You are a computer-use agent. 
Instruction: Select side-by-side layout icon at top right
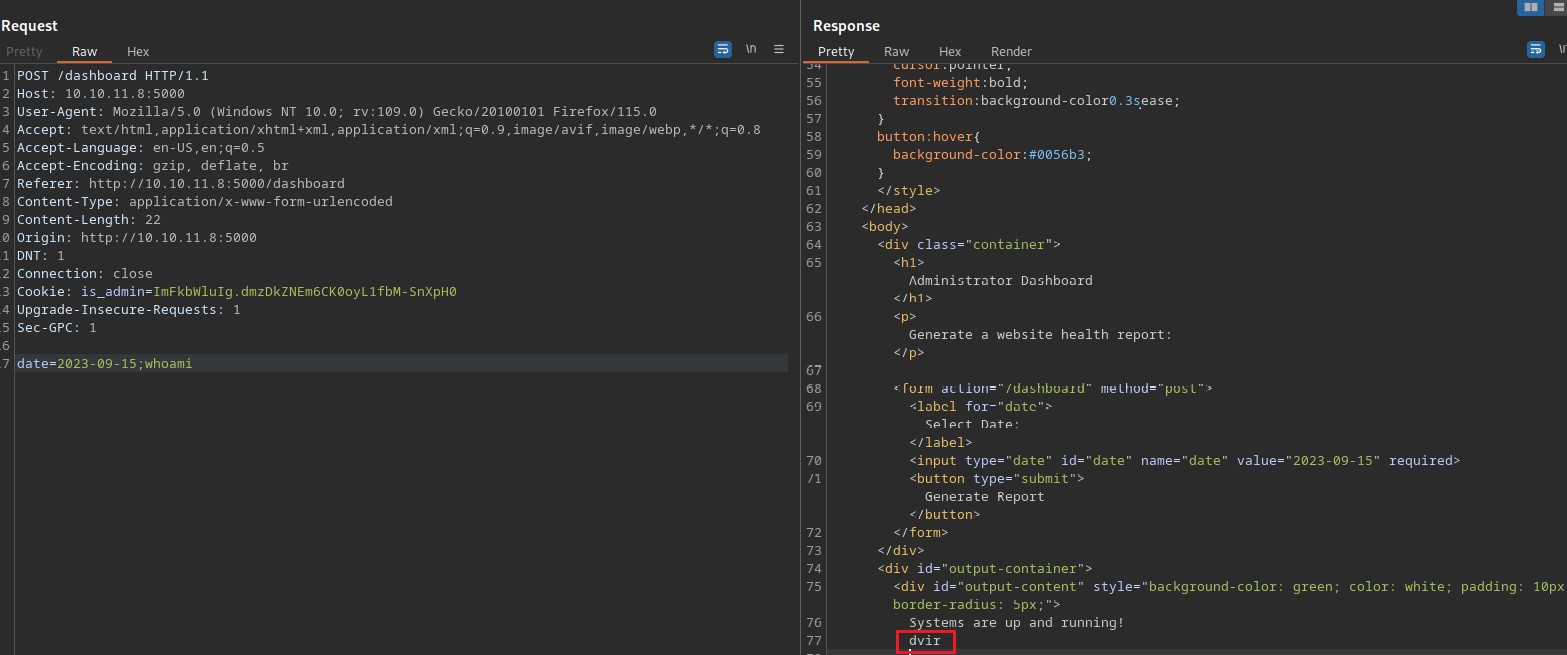(x=1529, y=7)
